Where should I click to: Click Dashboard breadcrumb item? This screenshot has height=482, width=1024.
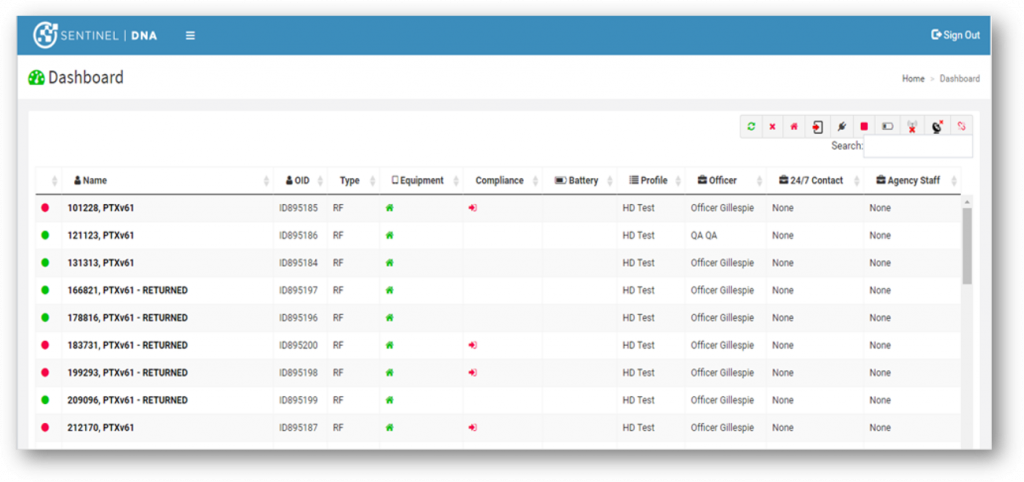click(x=959, y=78)
